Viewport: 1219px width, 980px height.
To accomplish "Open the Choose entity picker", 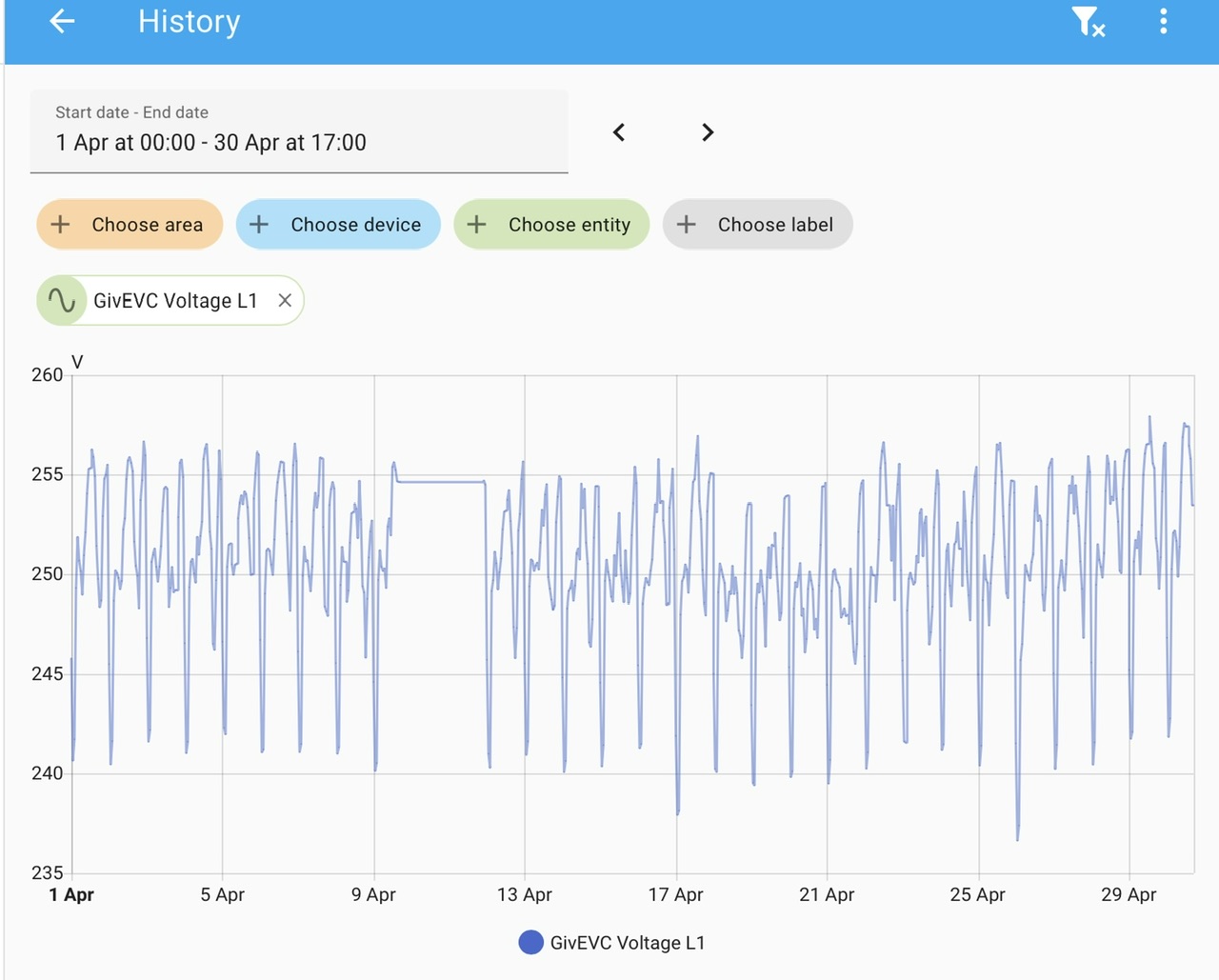I will coord(551,225).
